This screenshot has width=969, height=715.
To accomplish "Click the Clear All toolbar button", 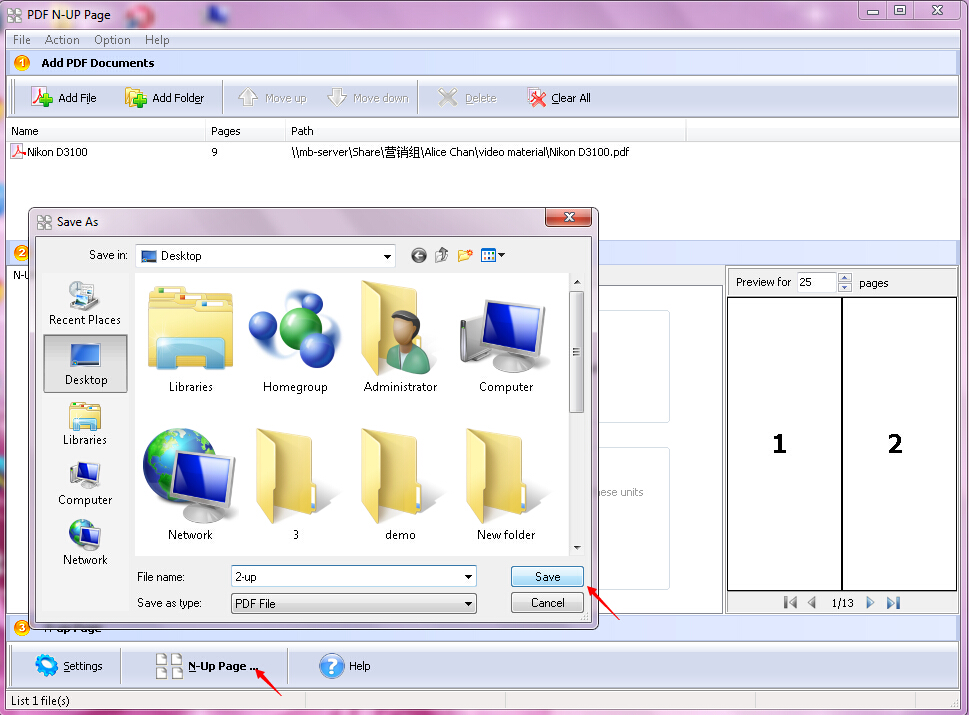I will pos(559,98).
